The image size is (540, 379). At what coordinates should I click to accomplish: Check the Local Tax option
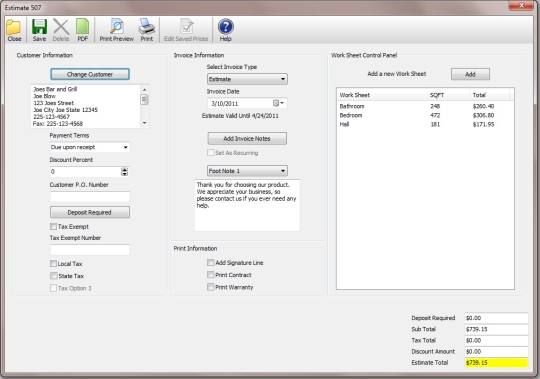[53, 264]
